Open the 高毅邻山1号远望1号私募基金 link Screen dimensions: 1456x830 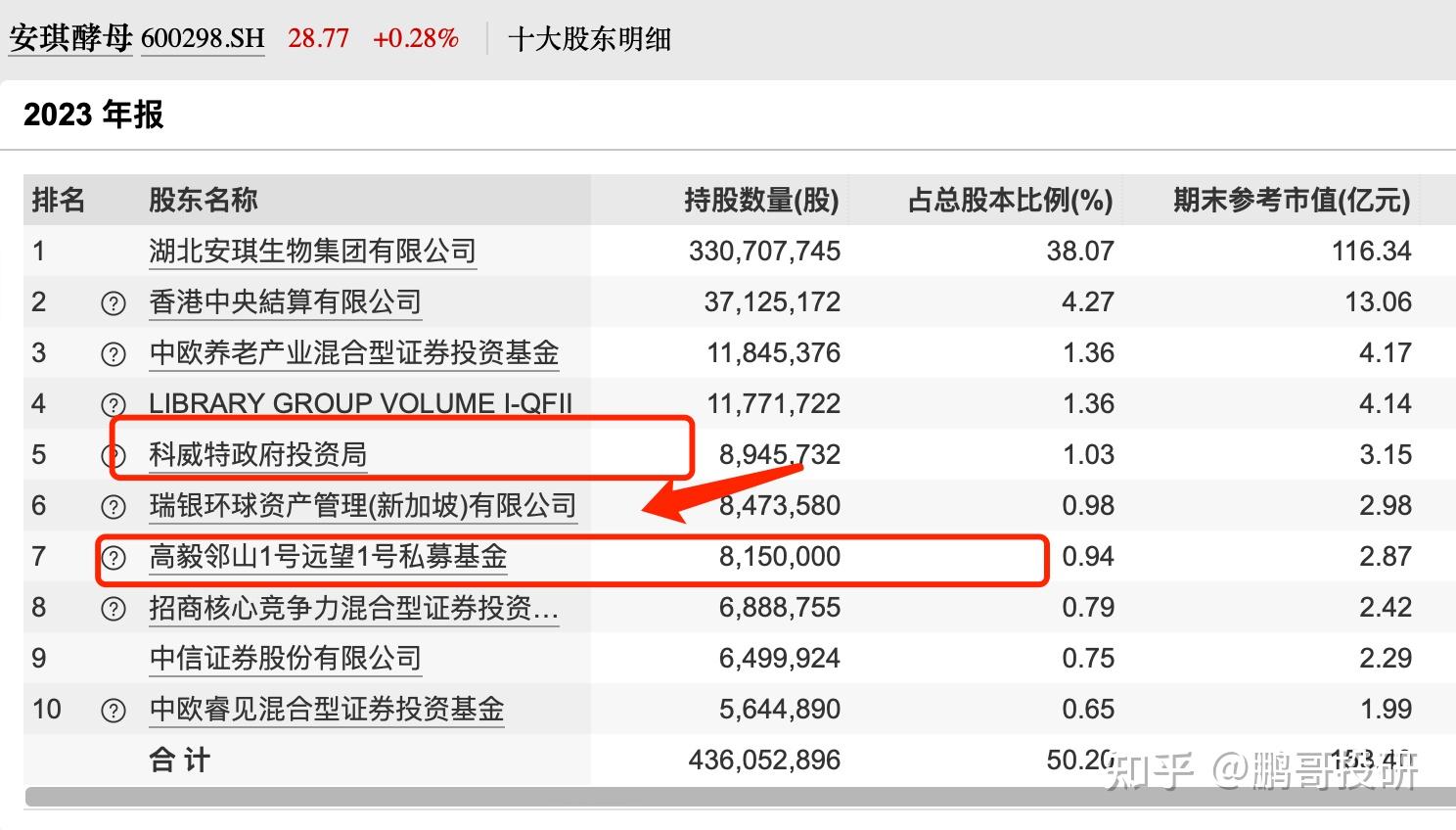pyautogui.click(x=329, y=557)
